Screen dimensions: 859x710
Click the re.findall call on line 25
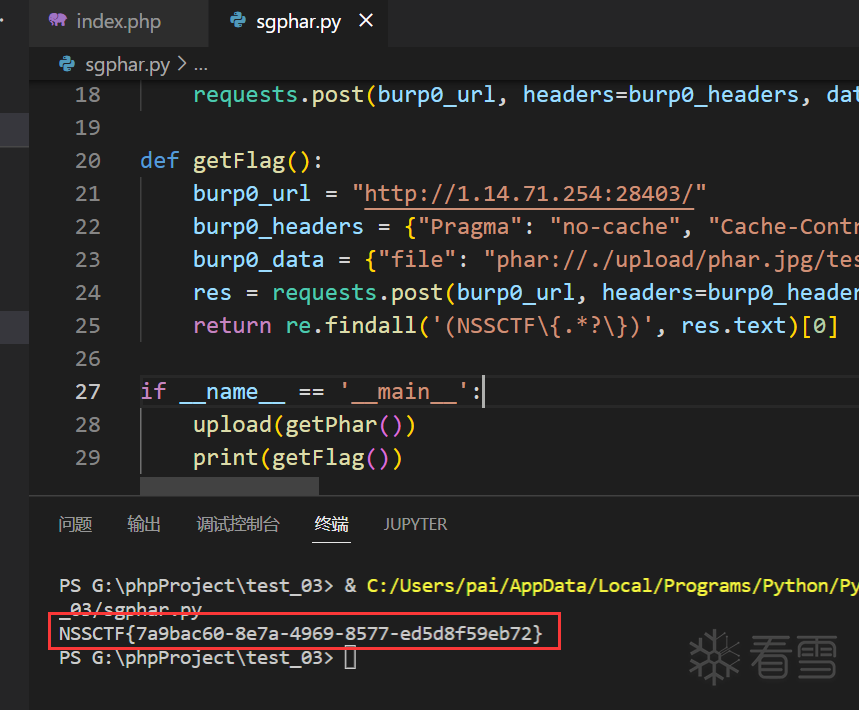pyautogui.click(x=351, y=326)
